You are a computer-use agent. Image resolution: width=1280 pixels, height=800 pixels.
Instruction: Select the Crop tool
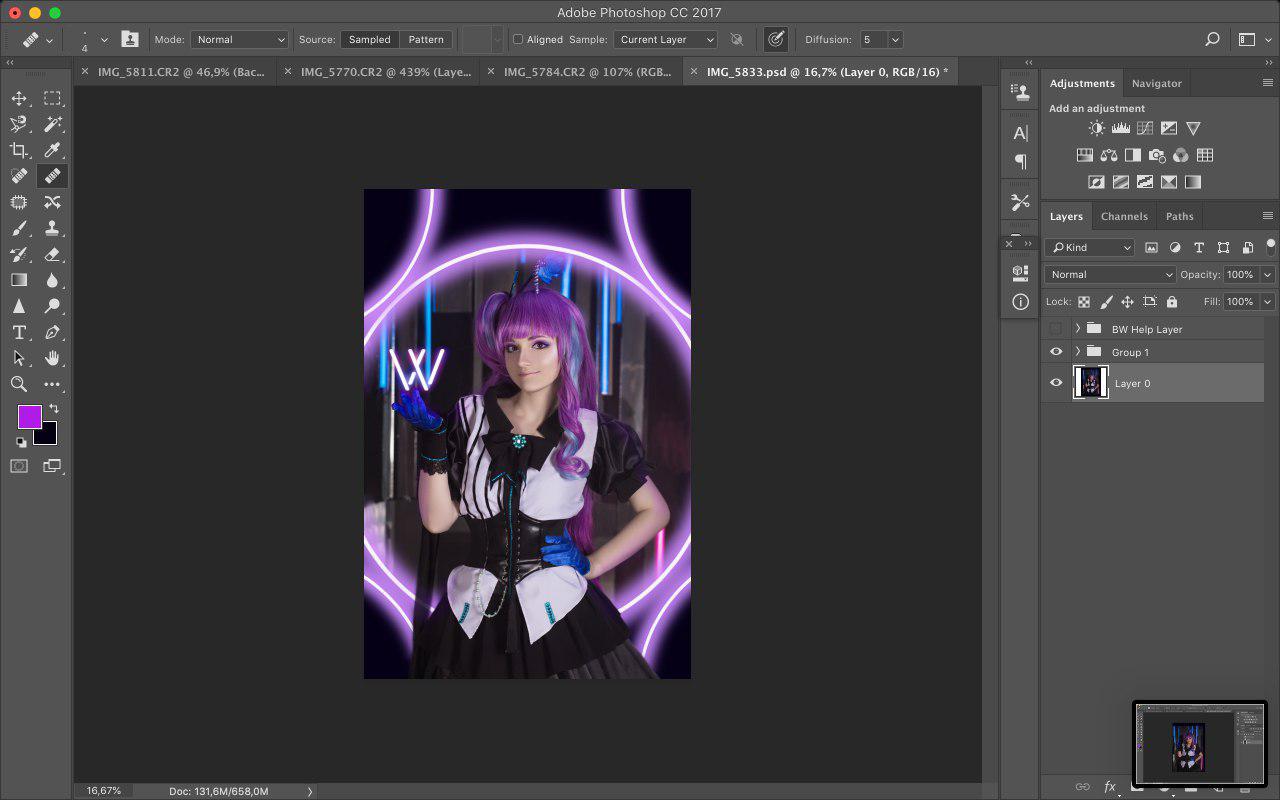(x=19, y=150)
